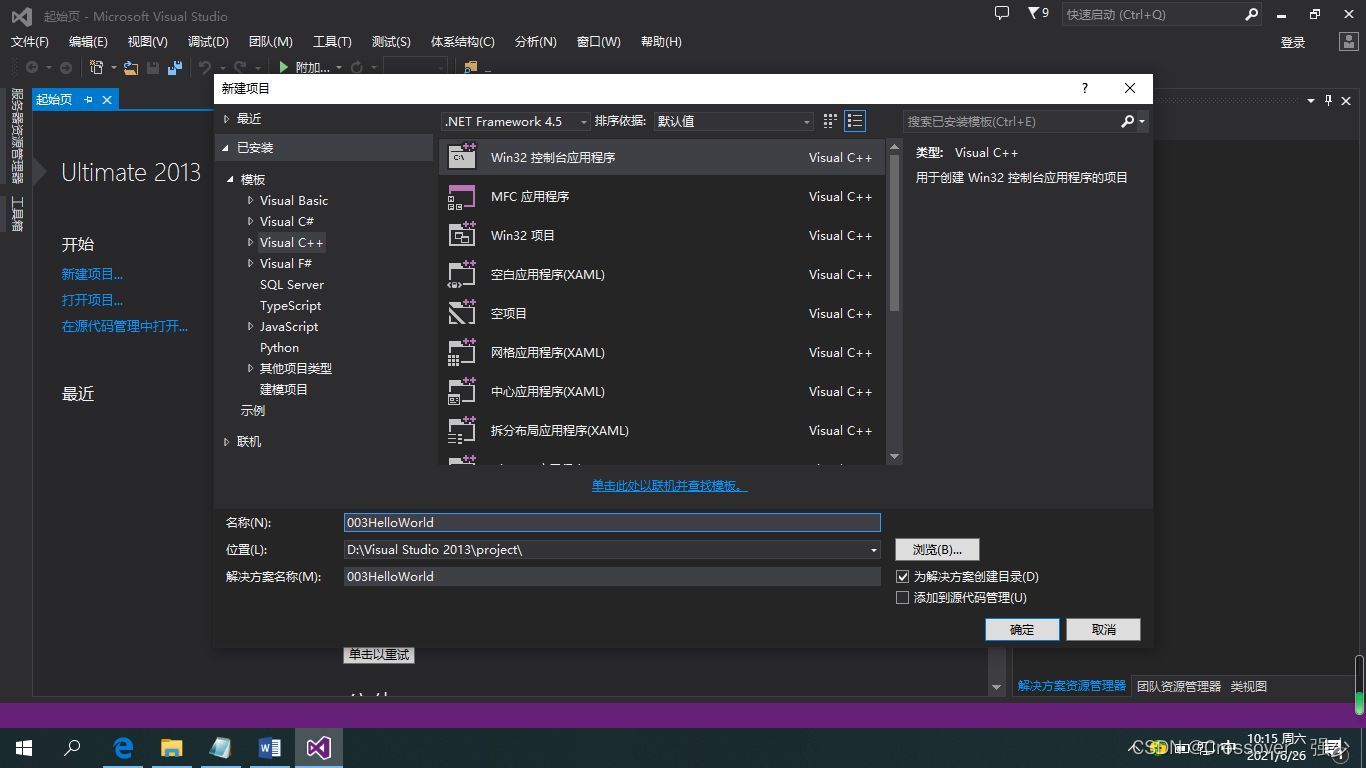
Task: Open the 体系结构(C) menu
Action: (x=463, y=41)
